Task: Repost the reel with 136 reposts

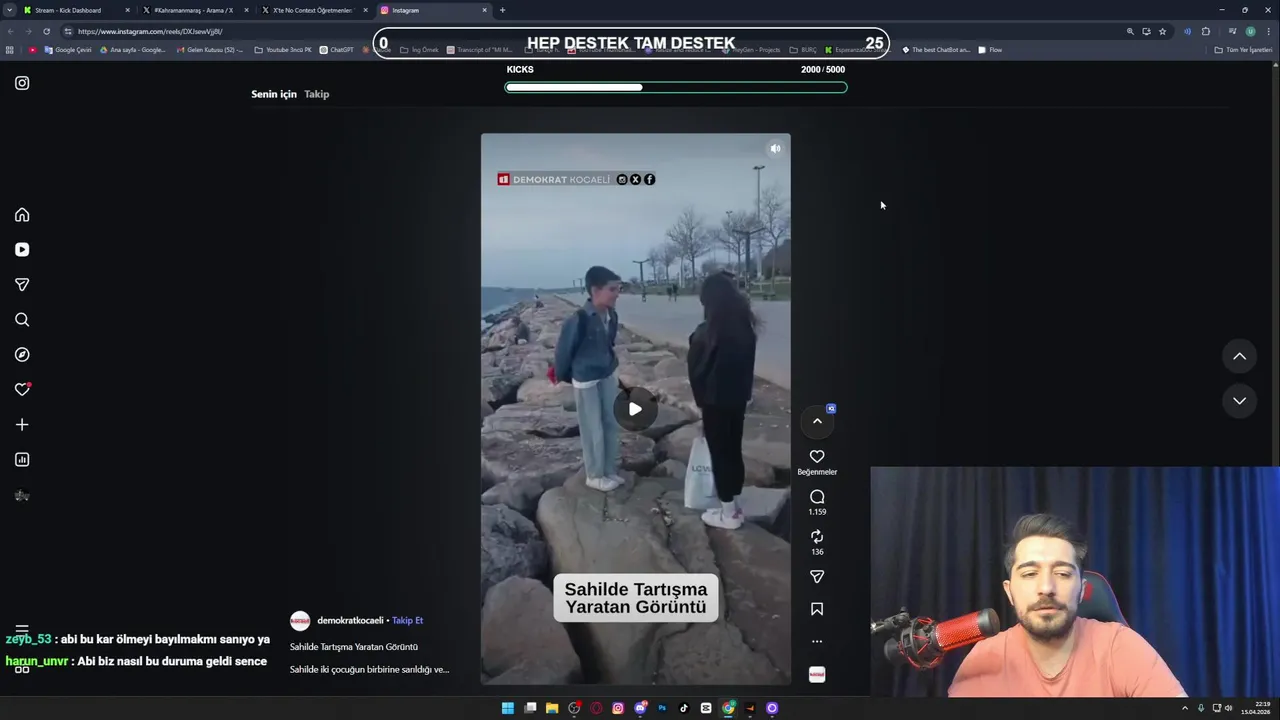Action: click(817, 537)
